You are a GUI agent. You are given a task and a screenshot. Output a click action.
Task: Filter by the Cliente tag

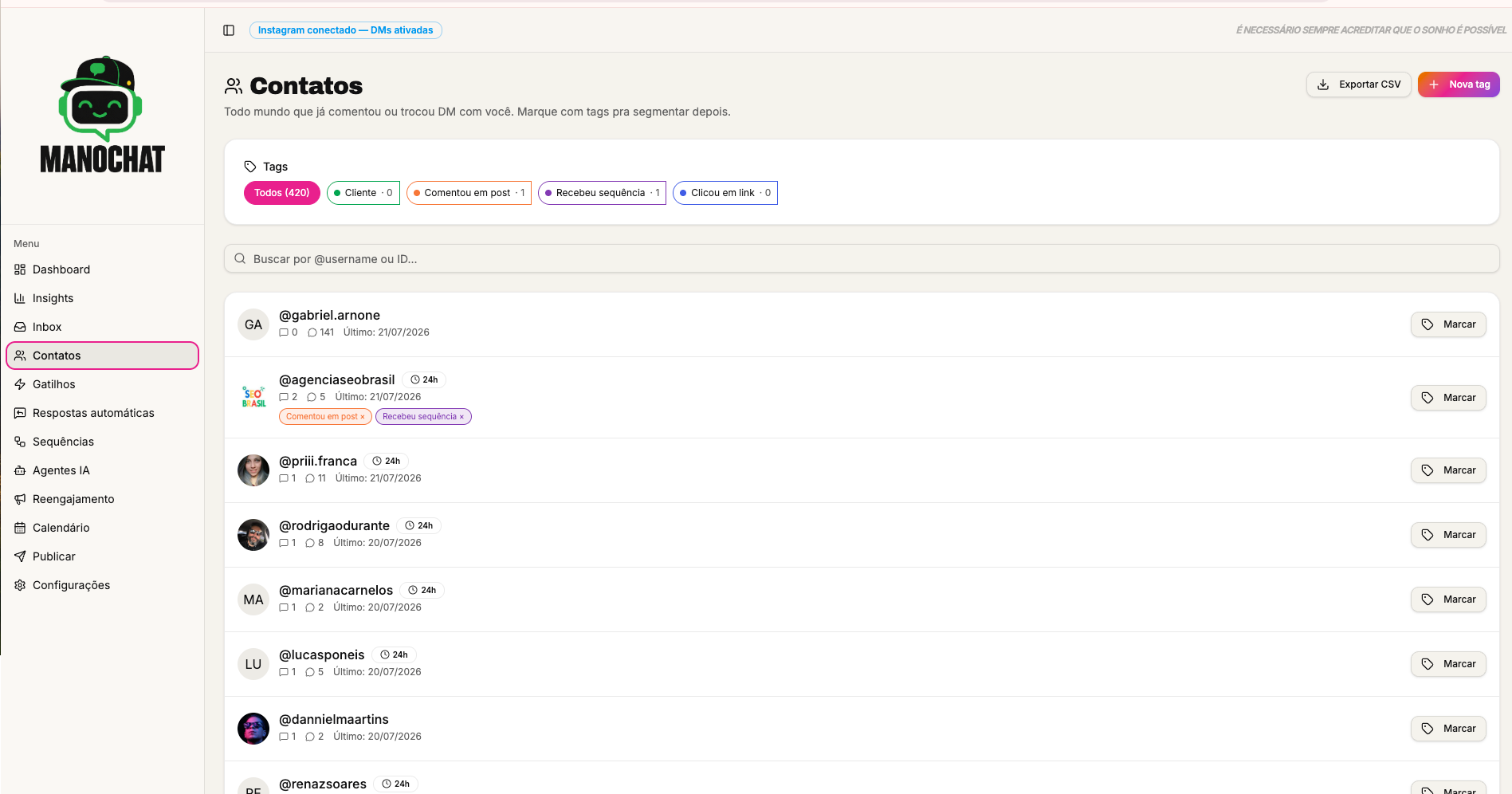pyautogui.click(x=363, y=193)
